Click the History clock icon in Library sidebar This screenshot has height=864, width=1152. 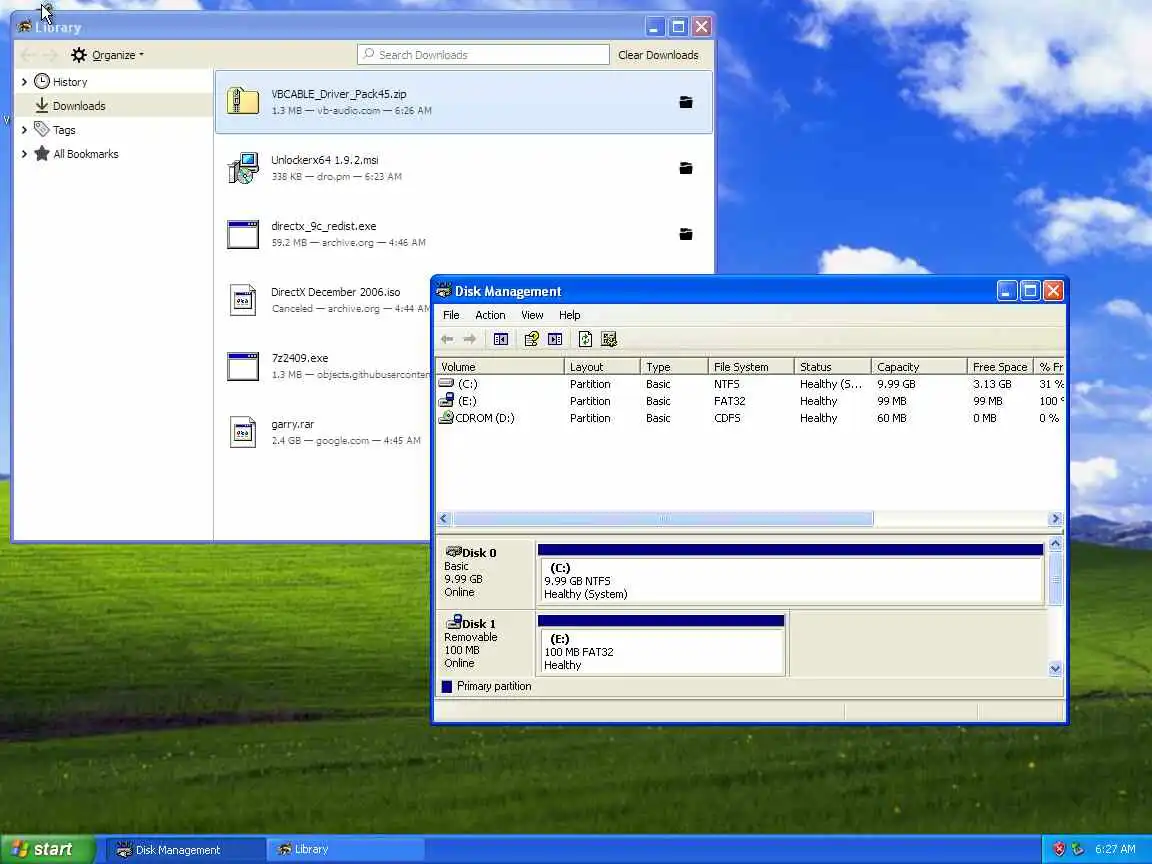[42, 82]
